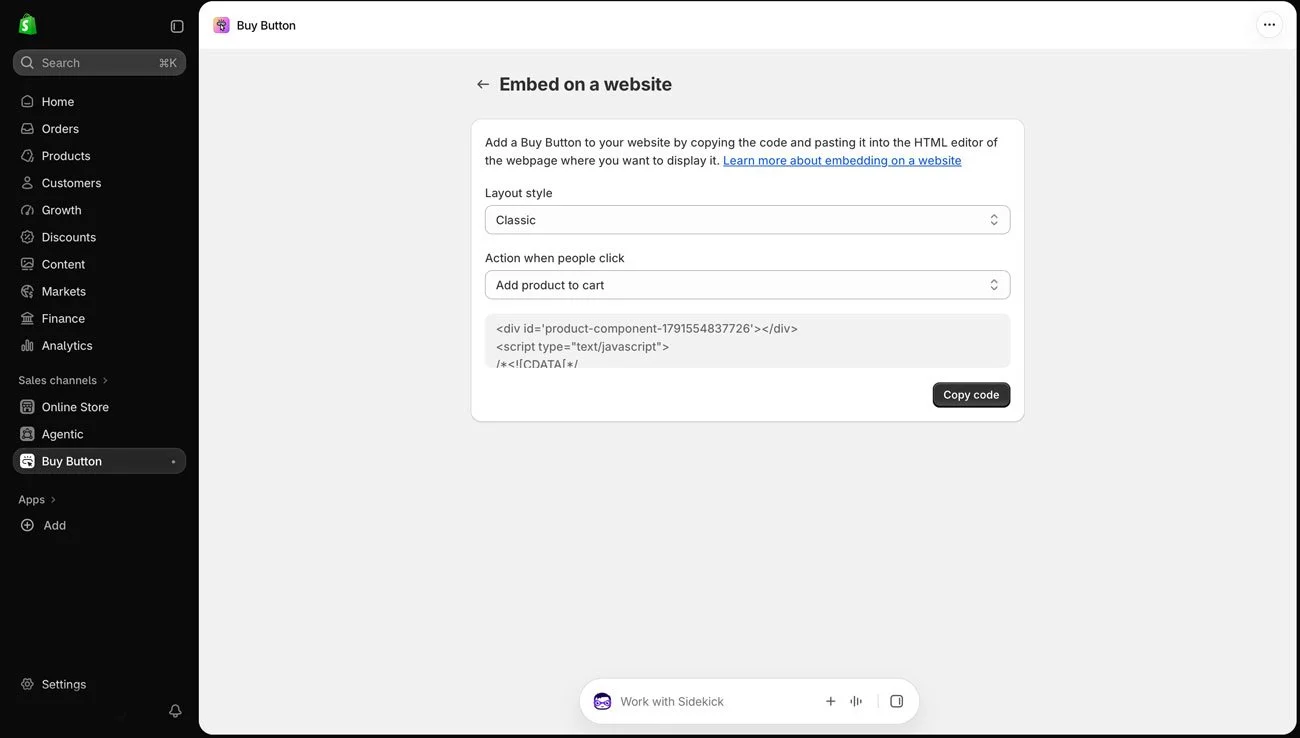Click the search magnifier icon
The image size is (1300, 738).
[x=27, y=63]
